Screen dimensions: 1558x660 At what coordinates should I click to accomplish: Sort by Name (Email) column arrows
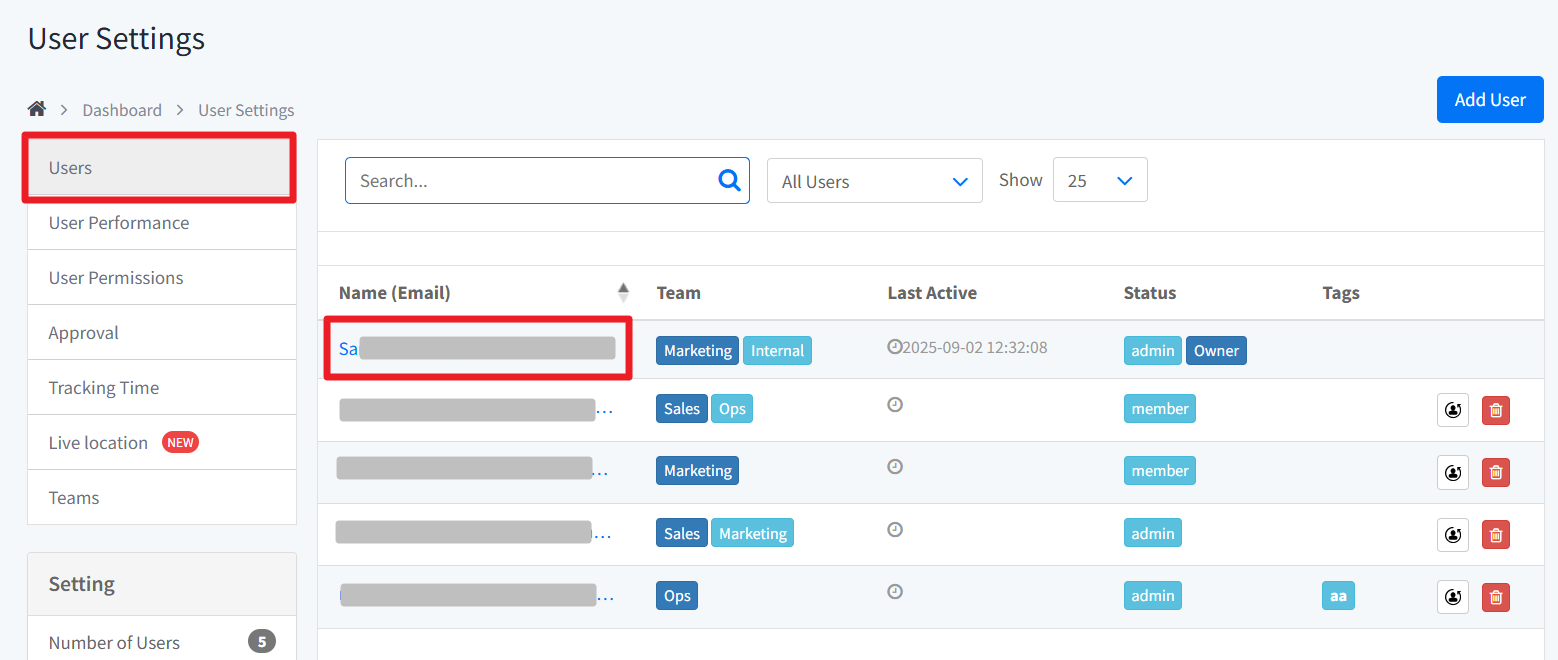click(623, 293)
